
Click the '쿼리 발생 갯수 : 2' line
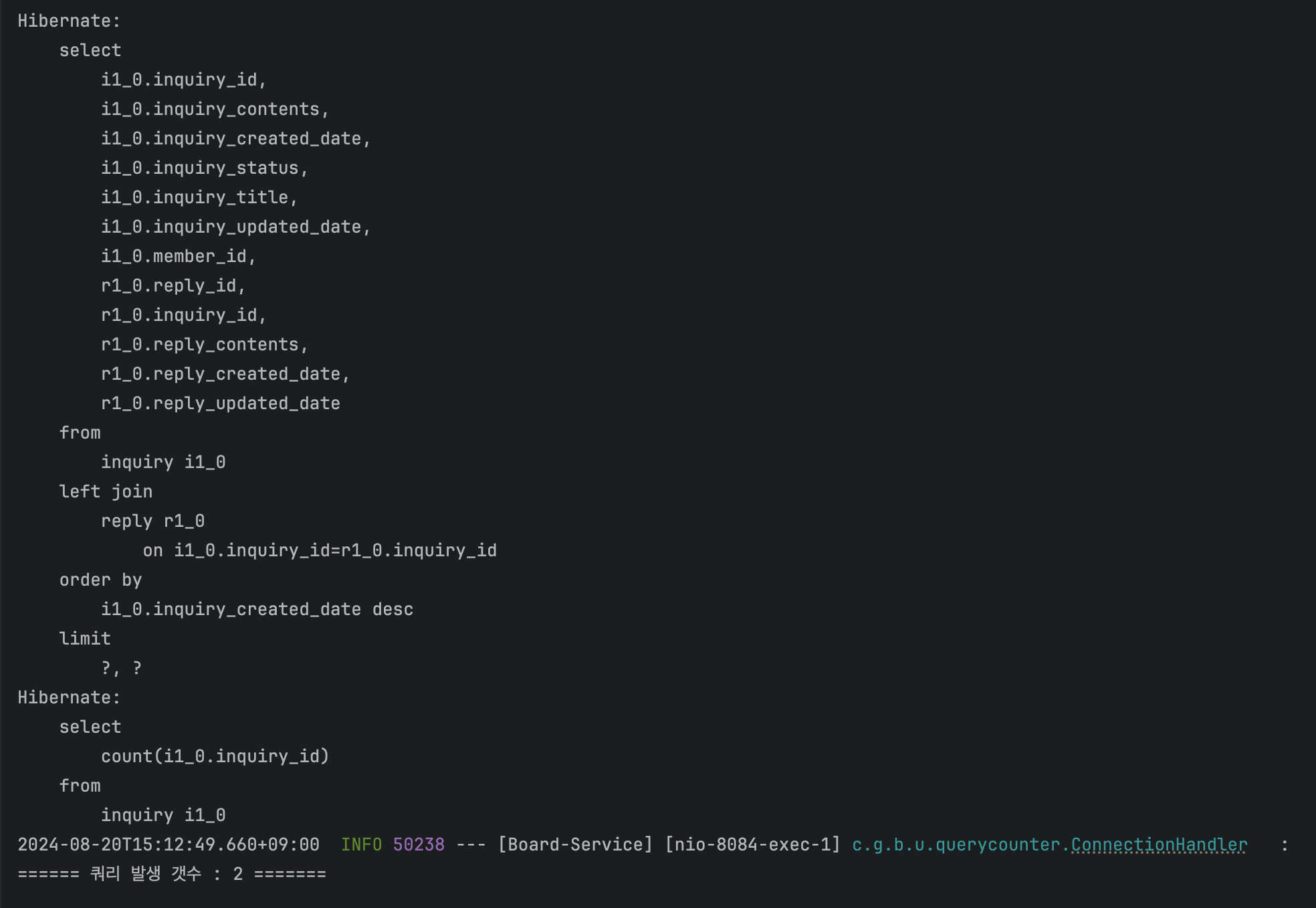pos(172,874)
